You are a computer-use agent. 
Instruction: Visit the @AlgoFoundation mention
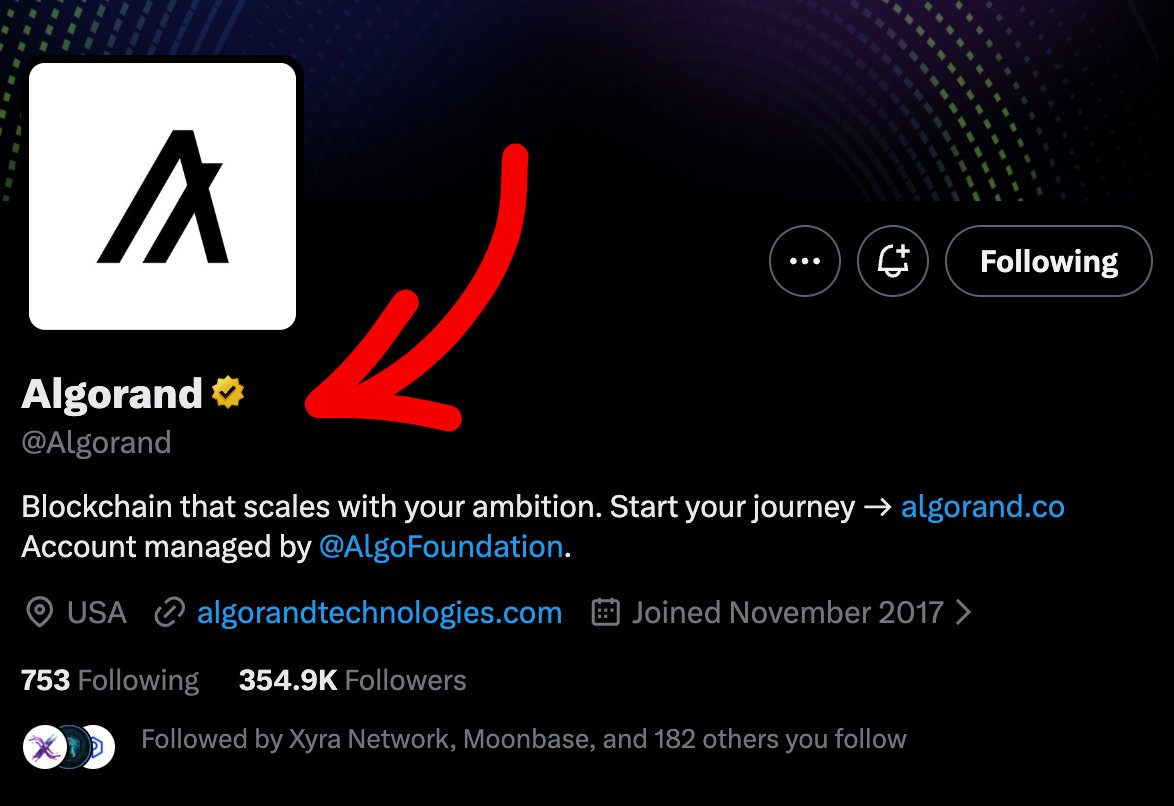(441, 547)
